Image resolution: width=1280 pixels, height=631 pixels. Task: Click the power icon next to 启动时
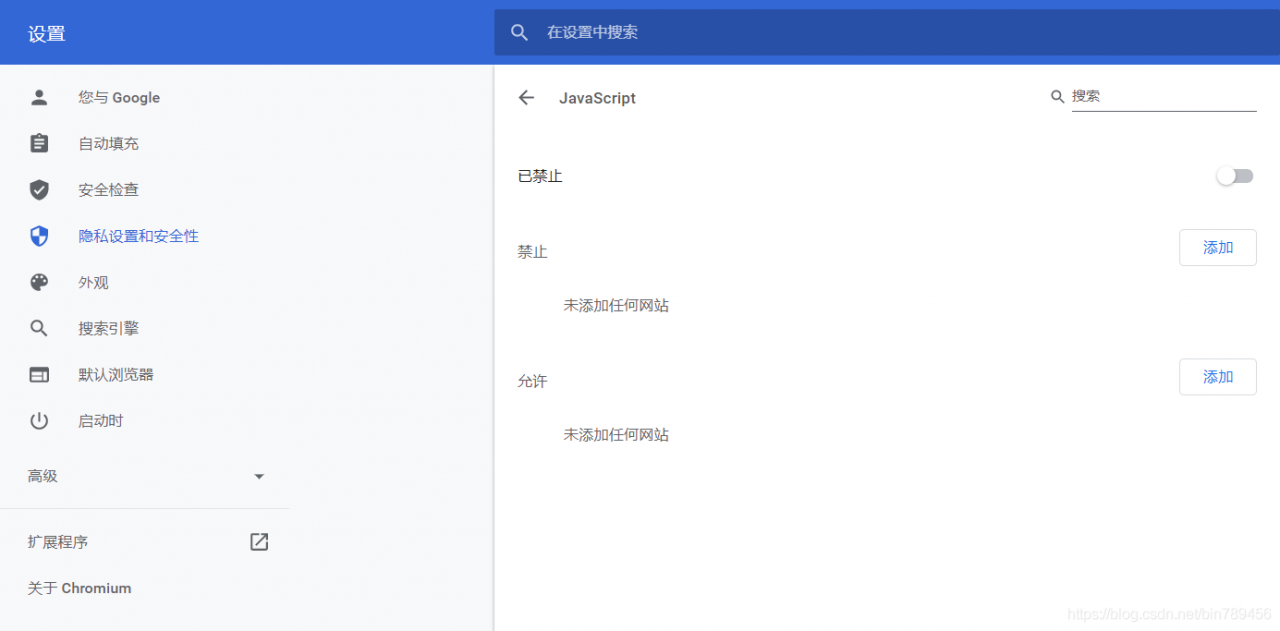pos(39,420)
